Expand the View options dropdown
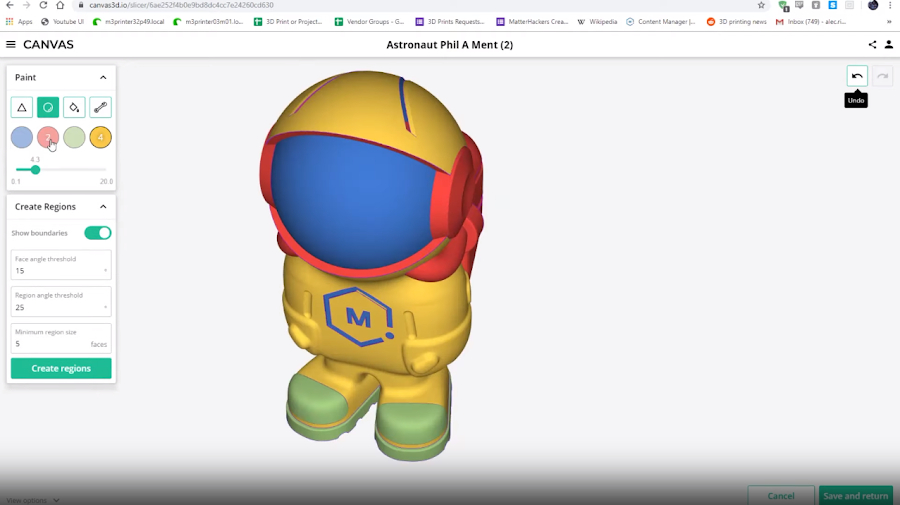 [33, 500]
